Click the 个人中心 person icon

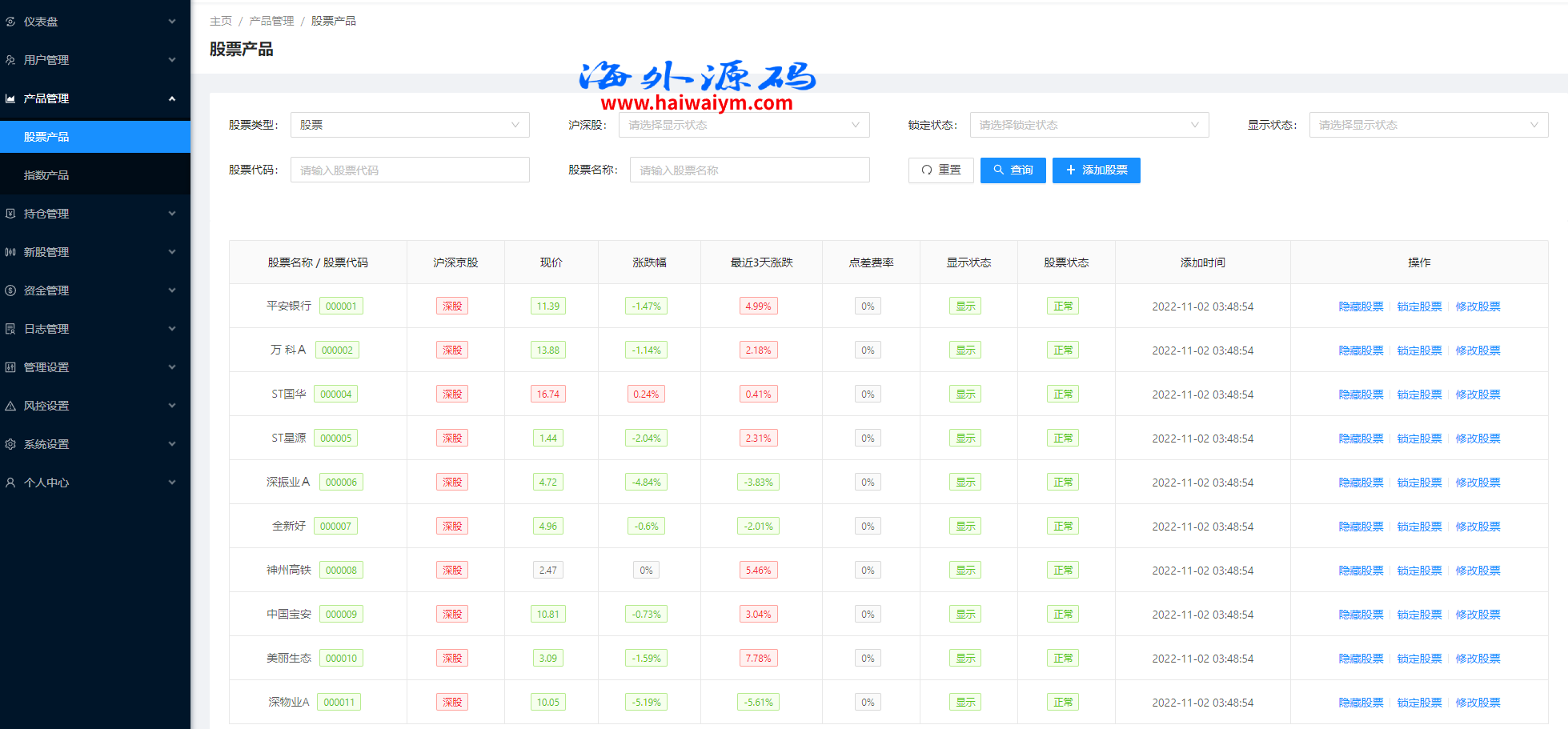(10, 483)
